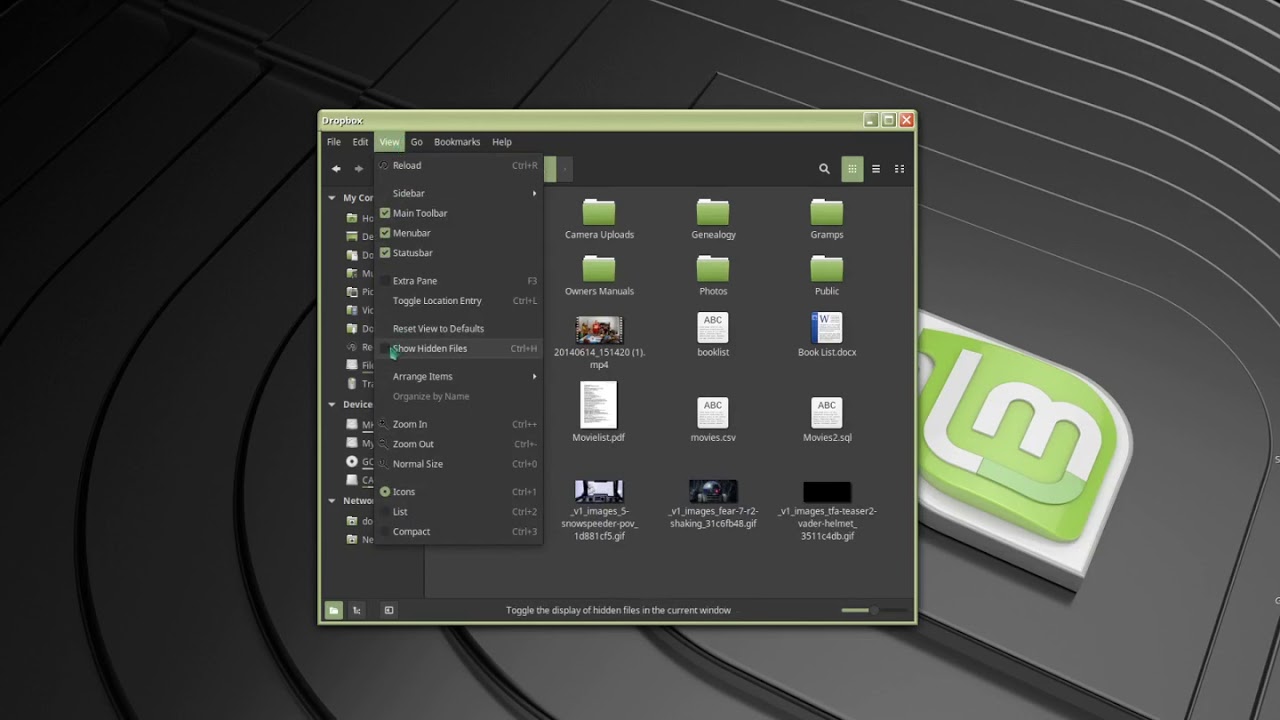Toggle the Main Toolbar checkbox
The height and width of the screenshot is (720, 1280).
click(385, 213)
